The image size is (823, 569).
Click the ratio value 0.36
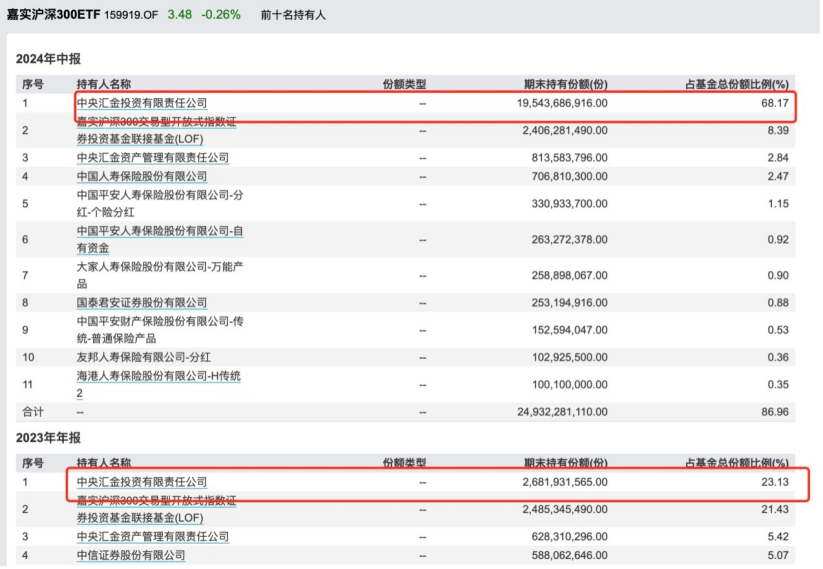coord(778,357)
